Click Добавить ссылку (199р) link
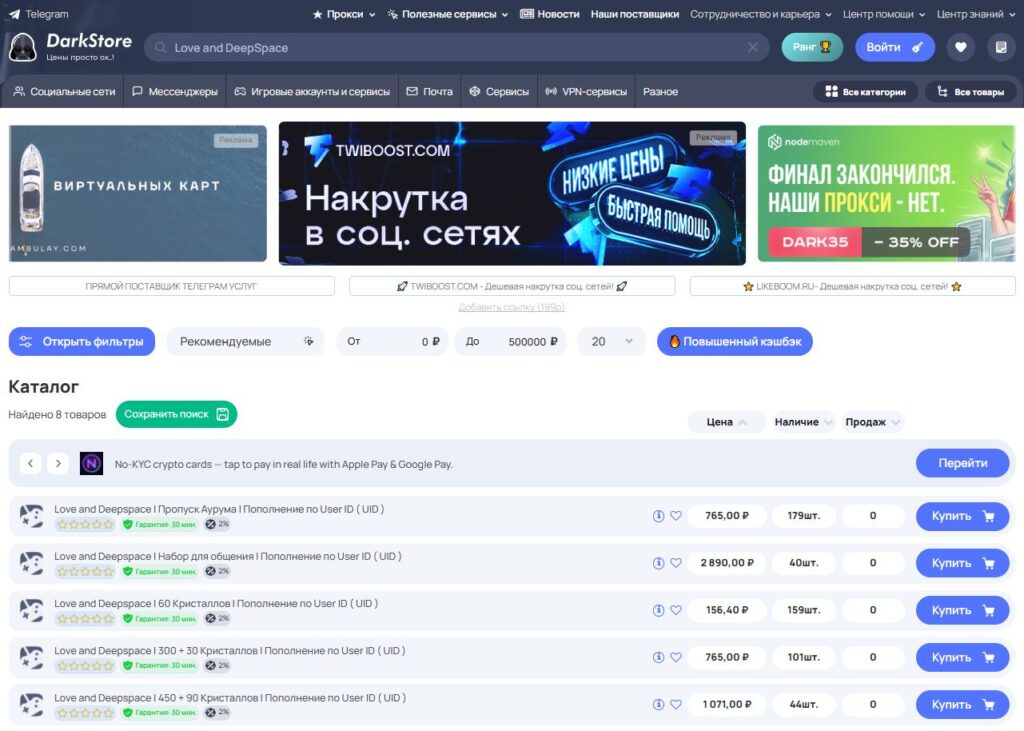 (512, 307)
